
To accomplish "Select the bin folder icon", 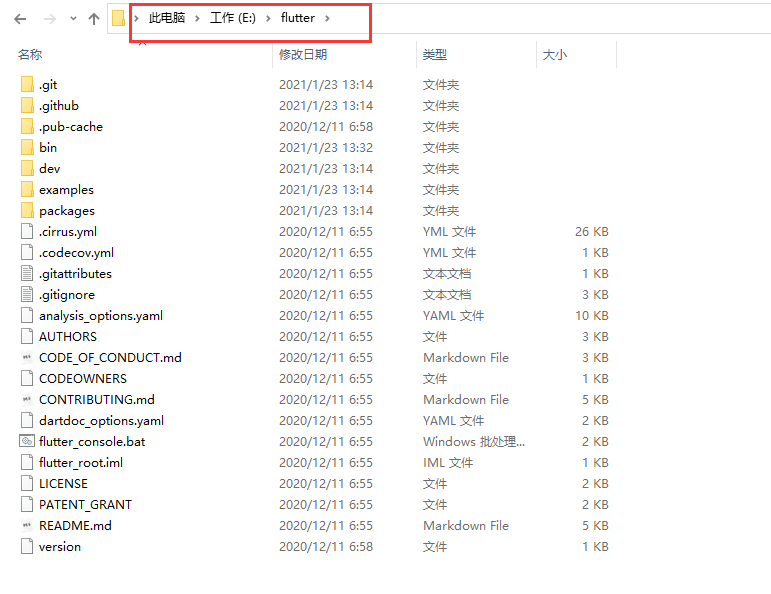I will [28, 148].
